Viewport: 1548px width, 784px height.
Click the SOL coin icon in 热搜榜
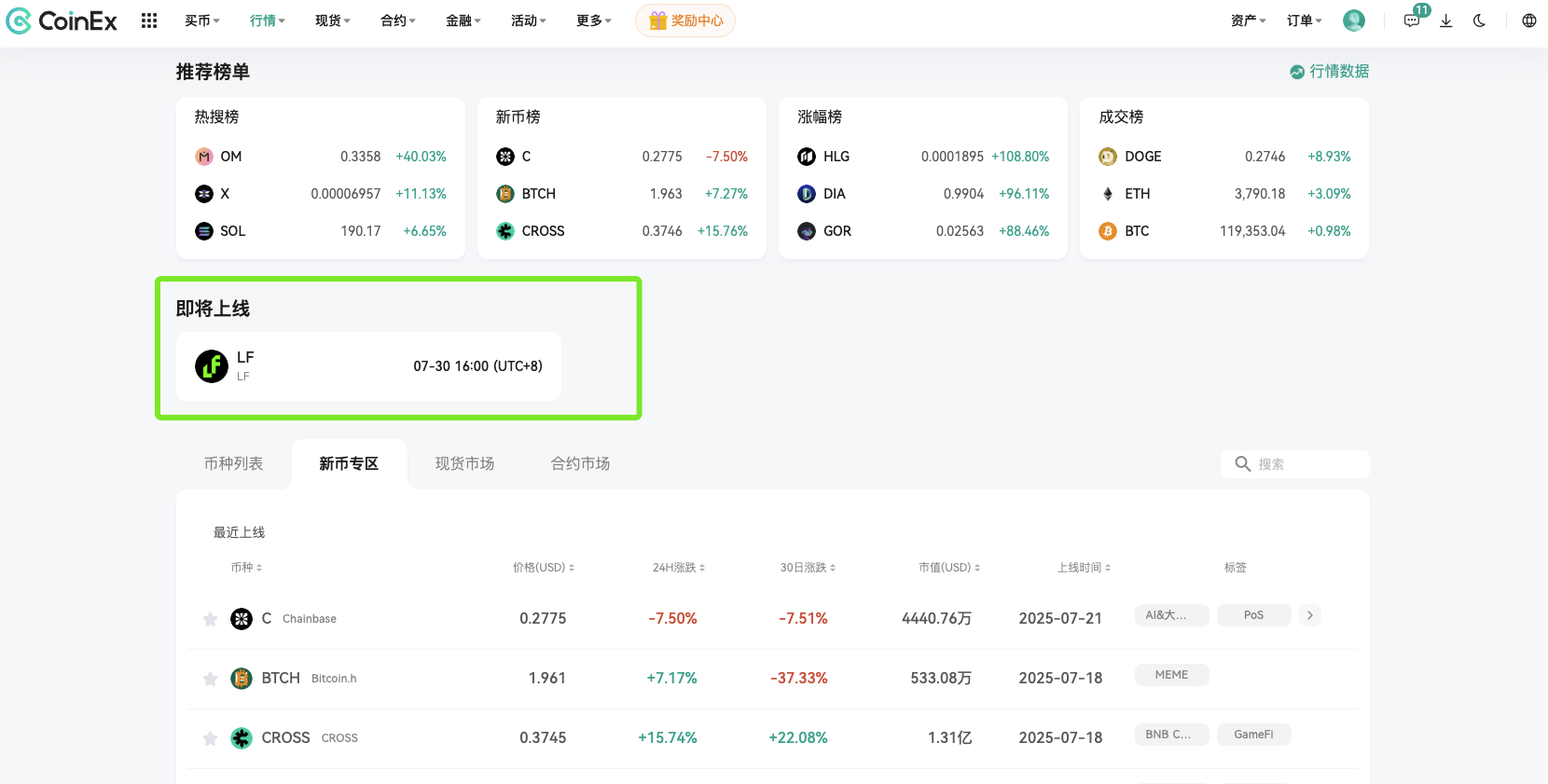(204, 231)
